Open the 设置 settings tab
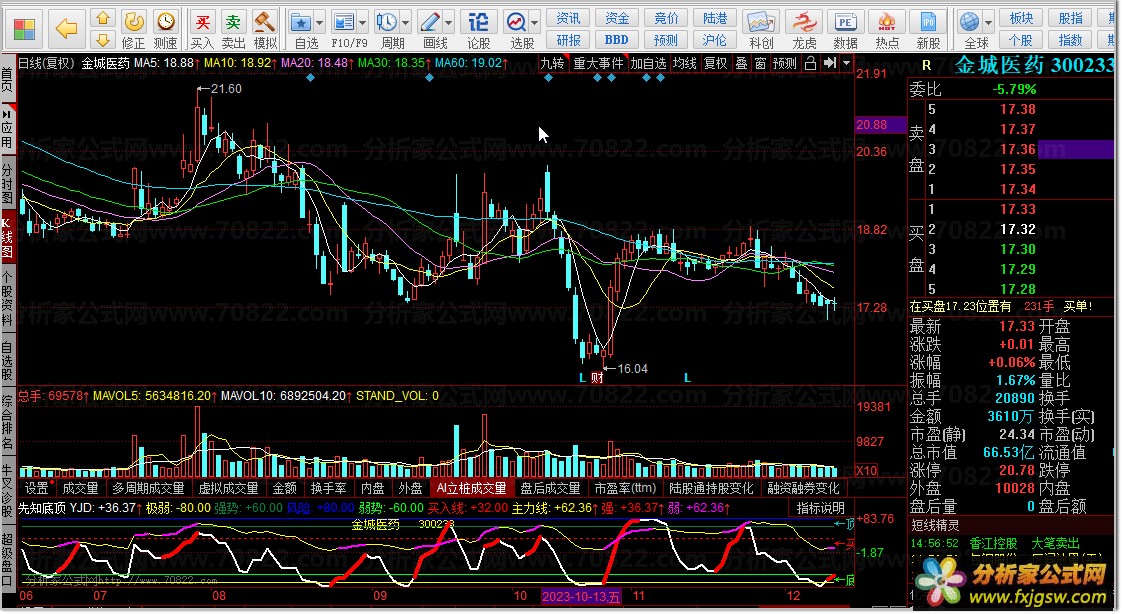Viewport: 1123px width, 614px height. [x=37, y=489]
